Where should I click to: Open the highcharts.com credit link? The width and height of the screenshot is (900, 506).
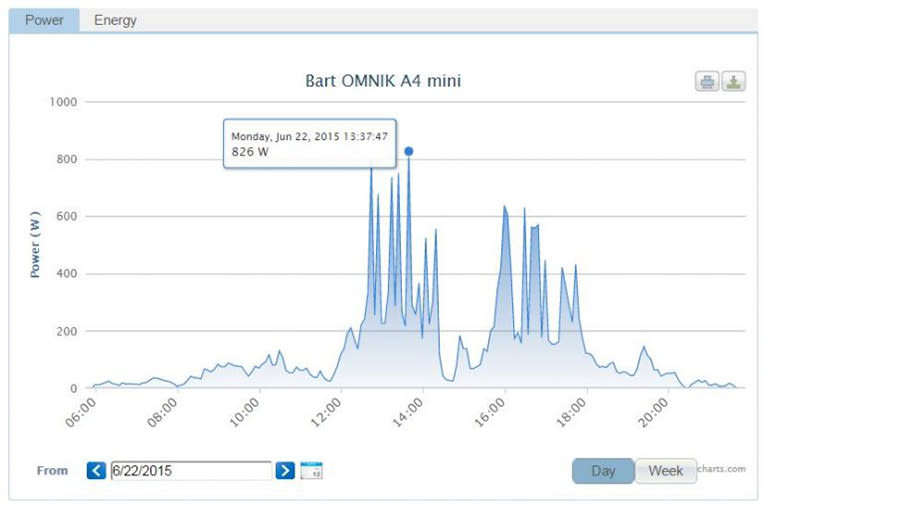(x=722, y=468)
